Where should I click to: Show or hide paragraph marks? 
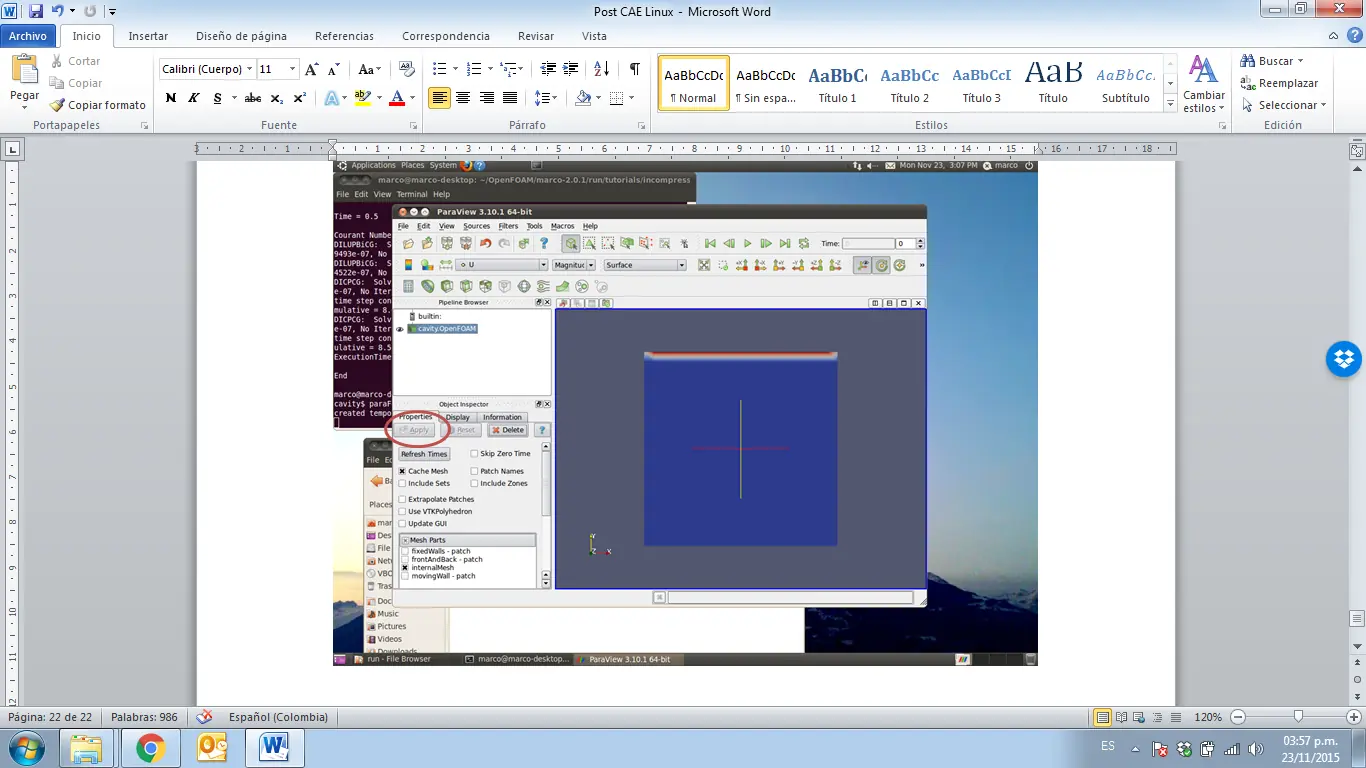[634, 69]
